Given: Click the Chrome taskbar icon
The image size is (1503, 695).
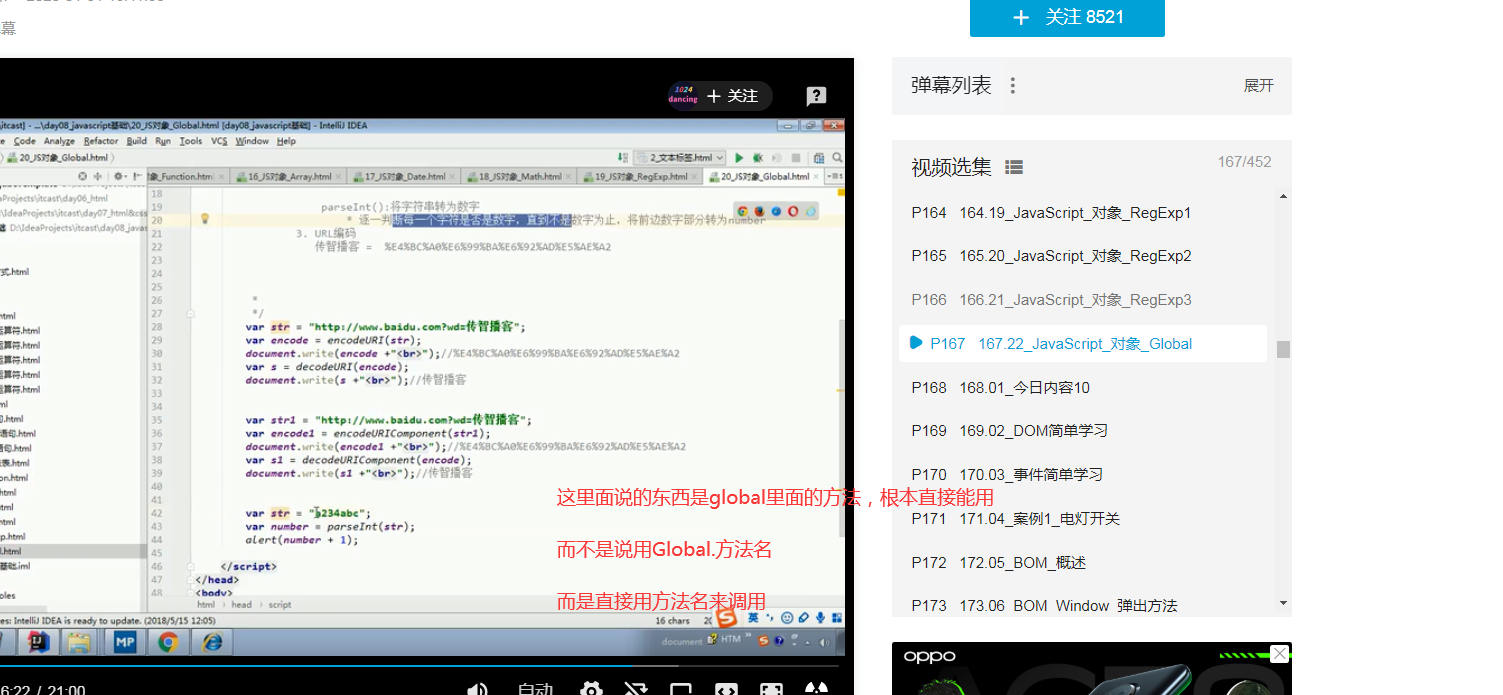Looking at the screenshot, I should [x=168, y=641].
